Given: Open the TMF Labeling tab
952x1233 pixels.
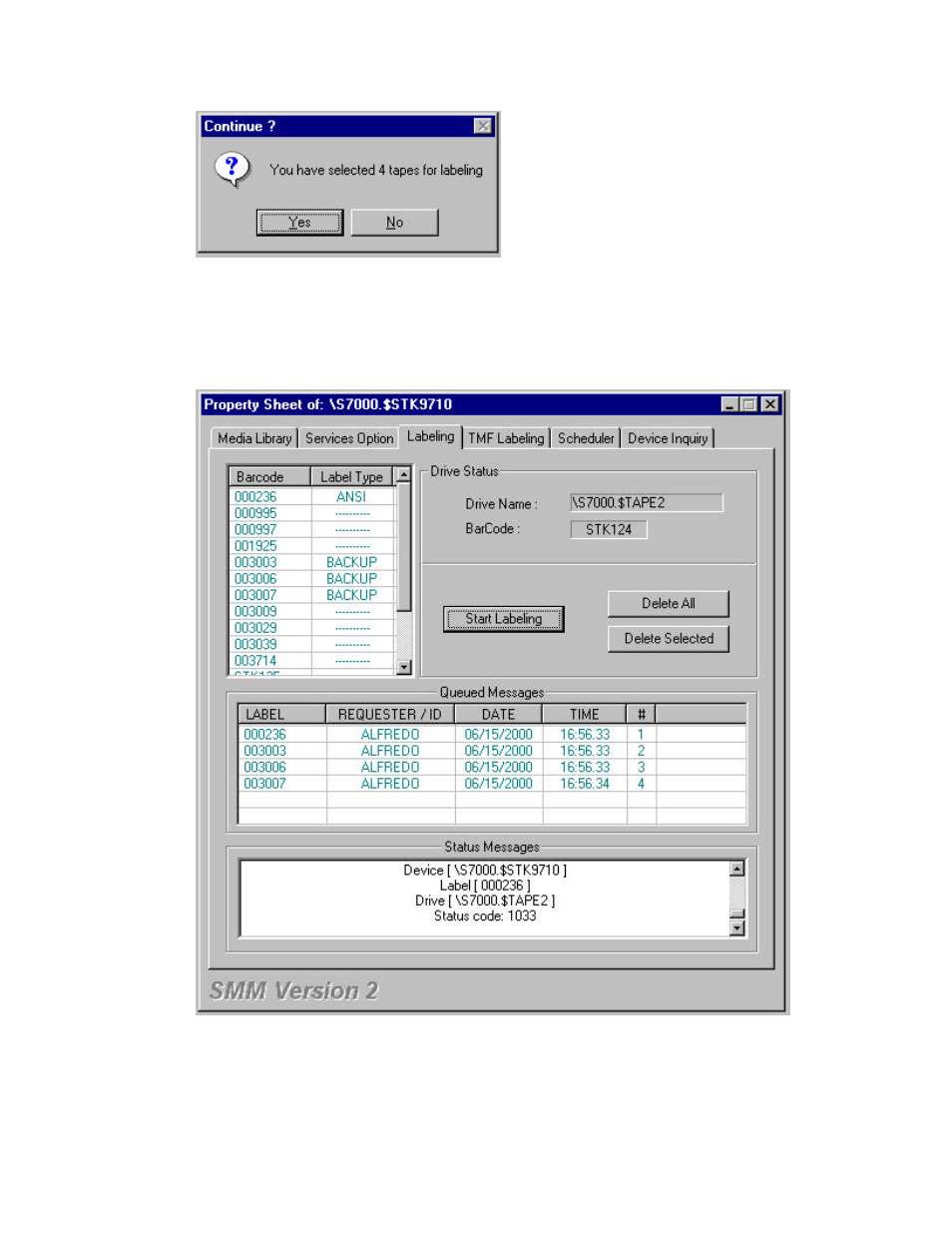Looking at the screenshot, I should tap(506, 438).
